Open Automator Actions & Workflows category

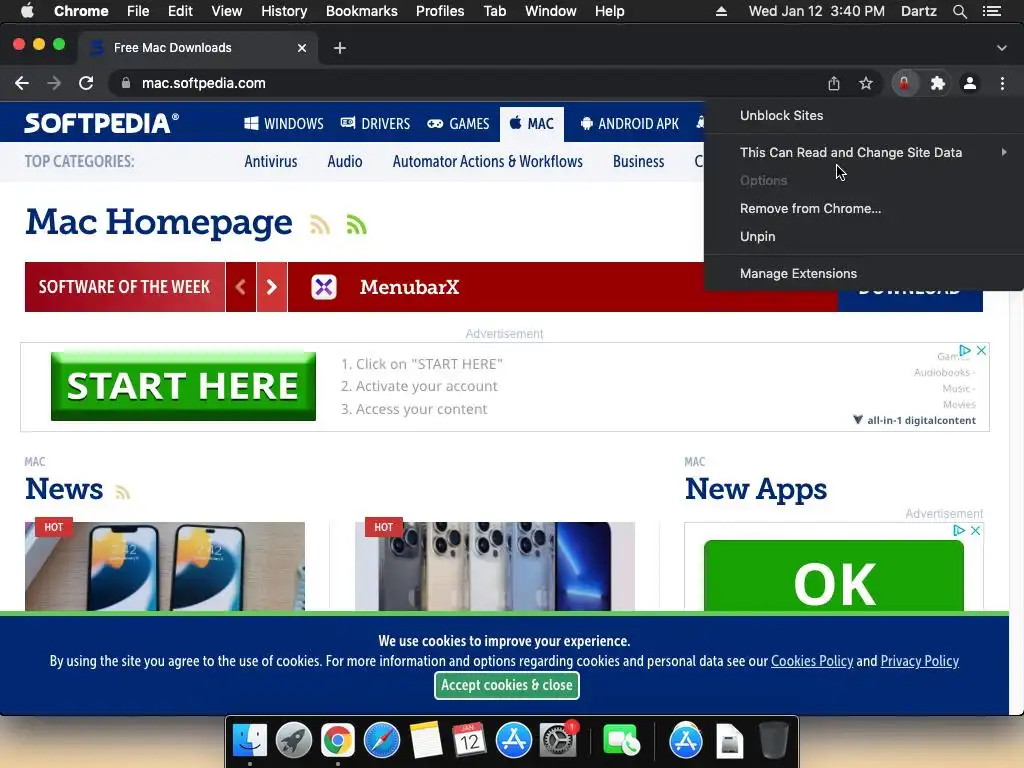pyautogui.click(x=487, y=161)
